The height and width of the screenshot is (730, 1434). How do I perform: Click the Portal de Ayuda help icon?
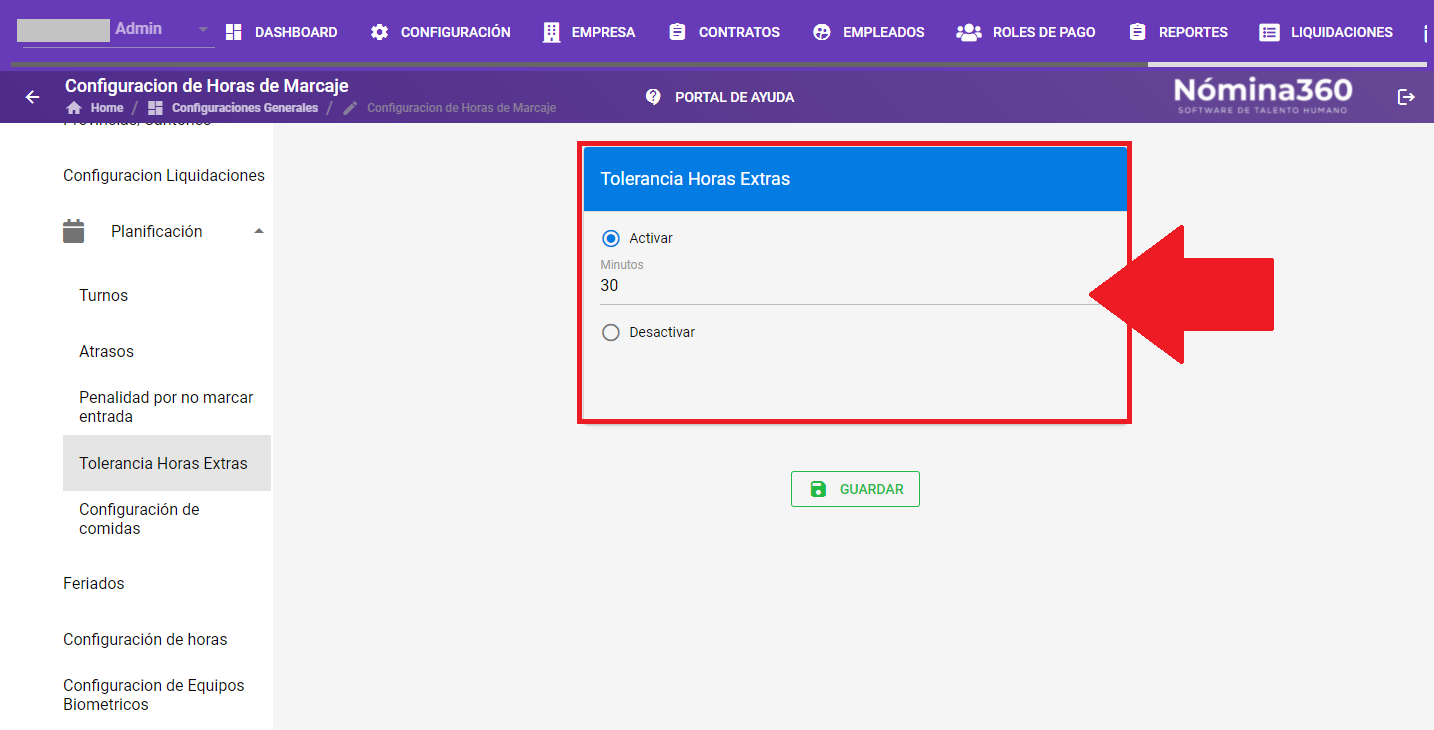point(653,97)
